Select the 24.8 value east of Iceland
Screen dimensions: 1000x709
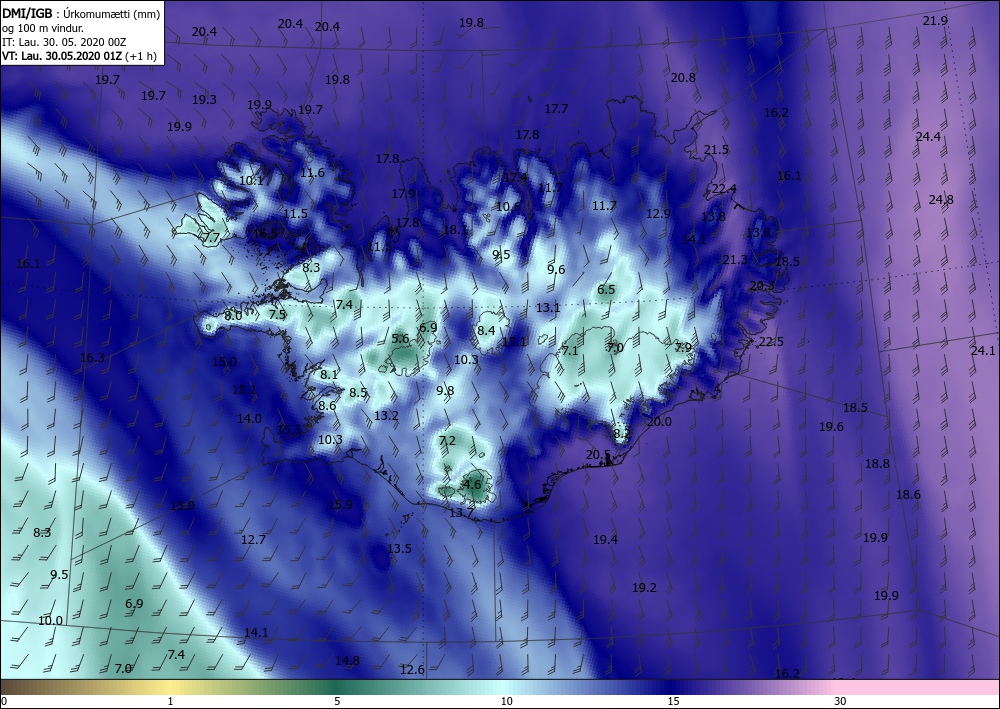tap(941, 200)
